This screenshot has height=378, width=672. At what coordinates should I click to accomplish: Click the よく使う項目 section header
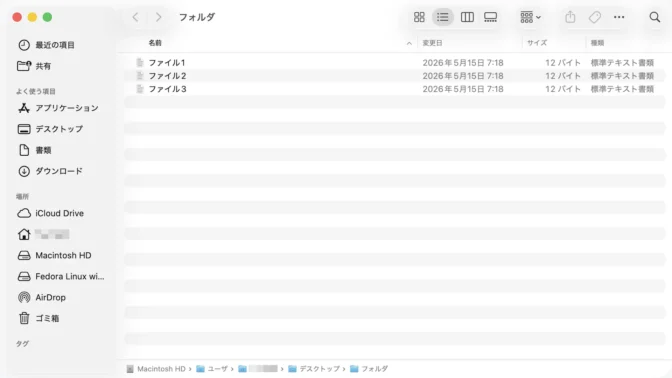pos(36,91)
